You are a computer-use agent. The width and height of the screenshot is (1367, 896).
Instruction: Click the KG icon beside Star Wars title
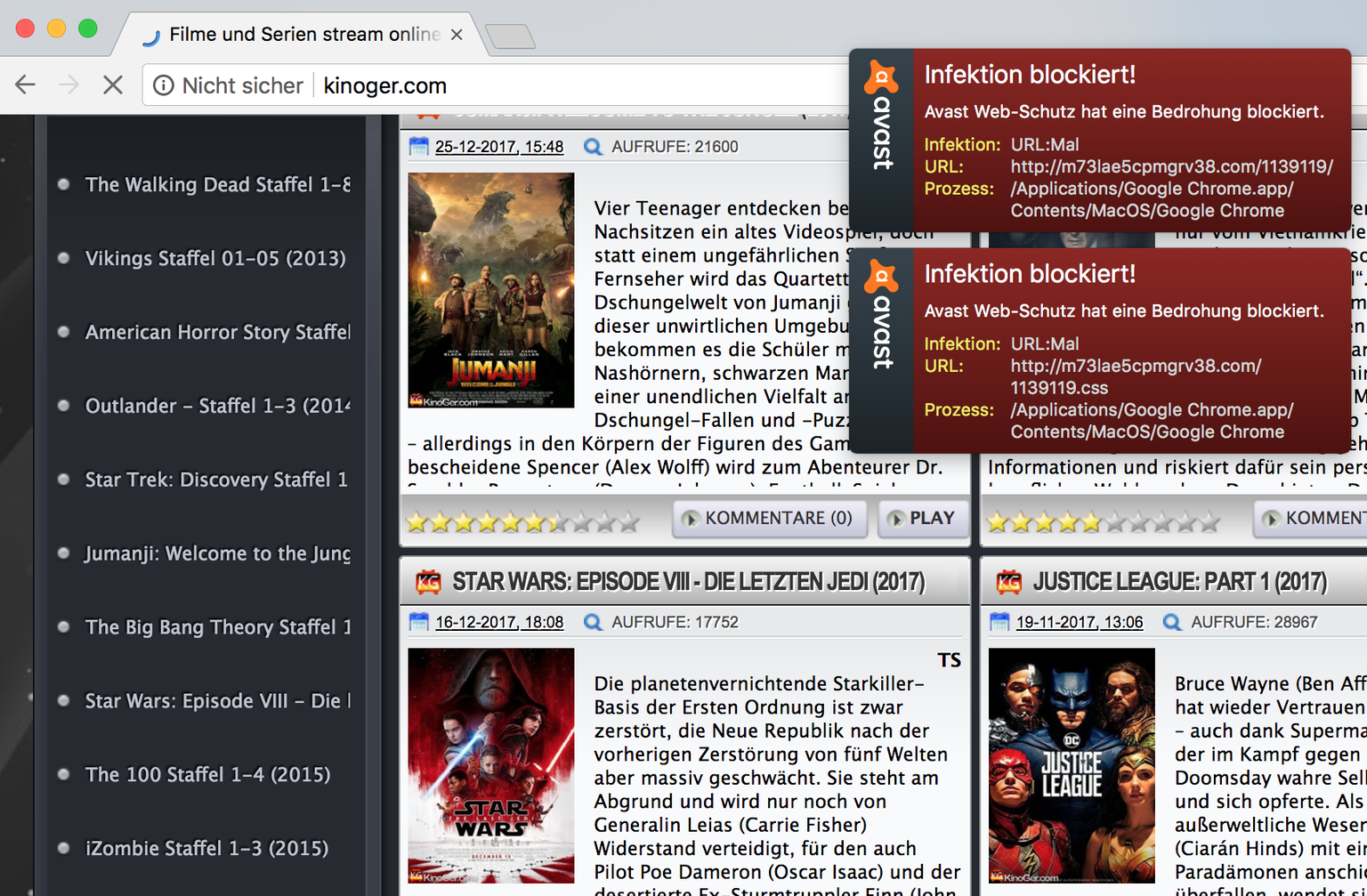pos(428,582)
